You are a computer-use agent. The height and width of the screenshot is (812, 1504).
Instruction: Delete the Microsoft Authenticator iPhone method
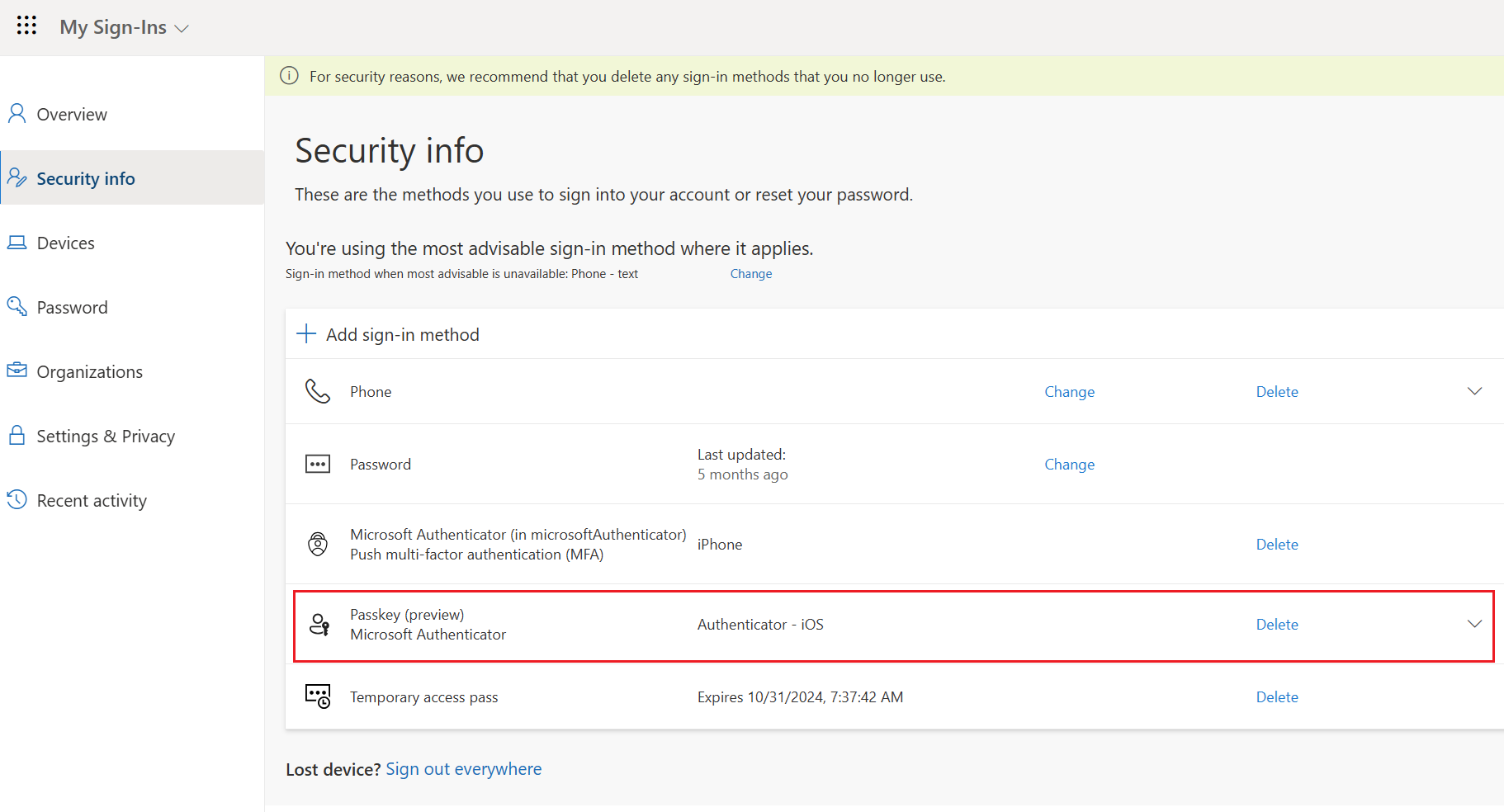[x=1276, y=544]
